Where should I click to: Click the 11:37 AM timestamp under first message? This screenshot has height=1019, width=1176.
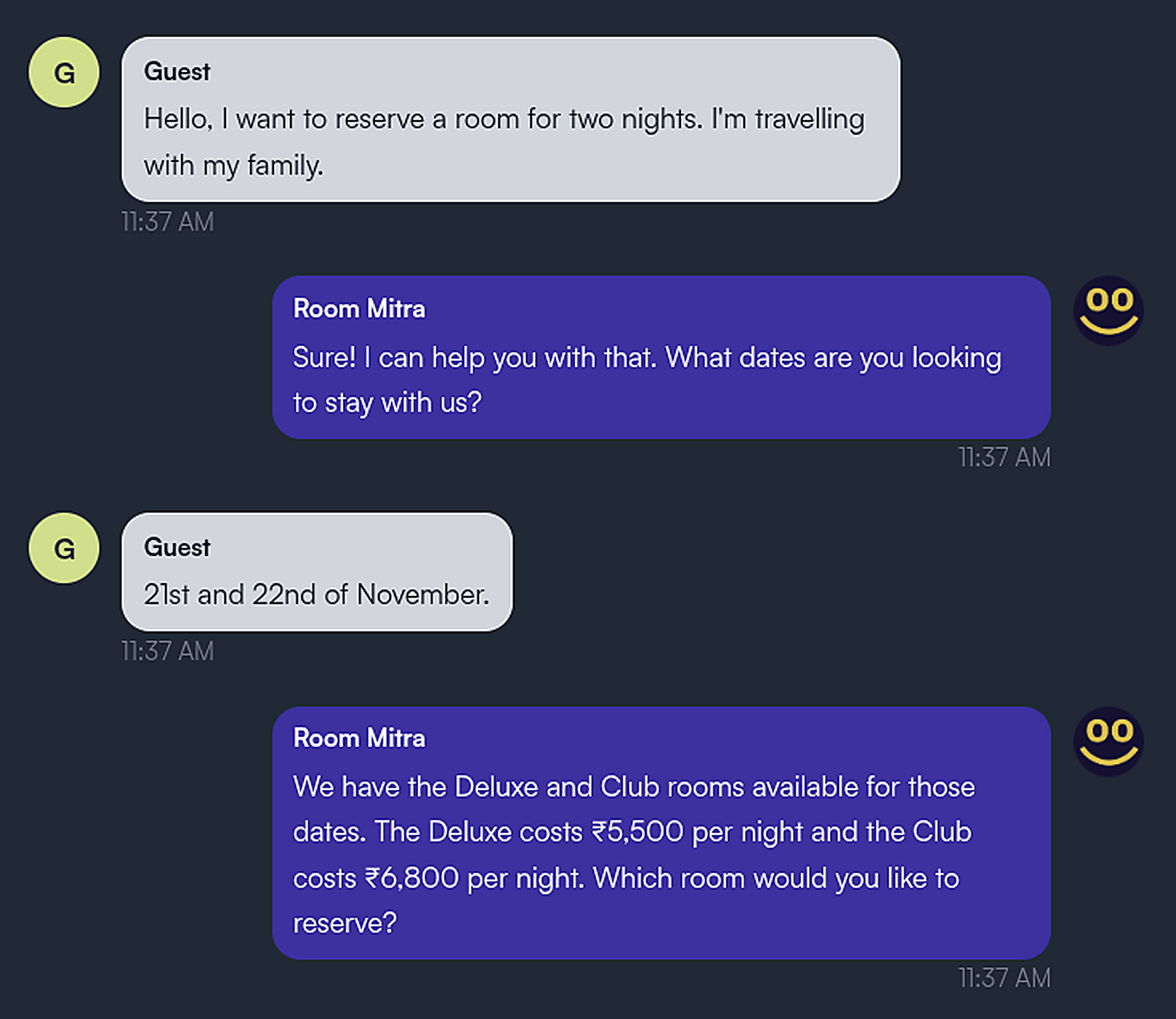pyautogui.click(x=167, y=221)
